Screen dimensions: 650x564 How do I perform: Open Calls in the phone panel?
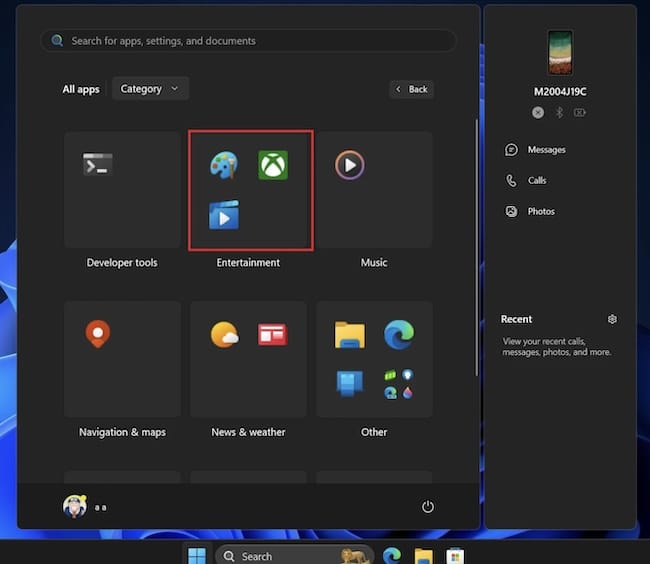525,180
